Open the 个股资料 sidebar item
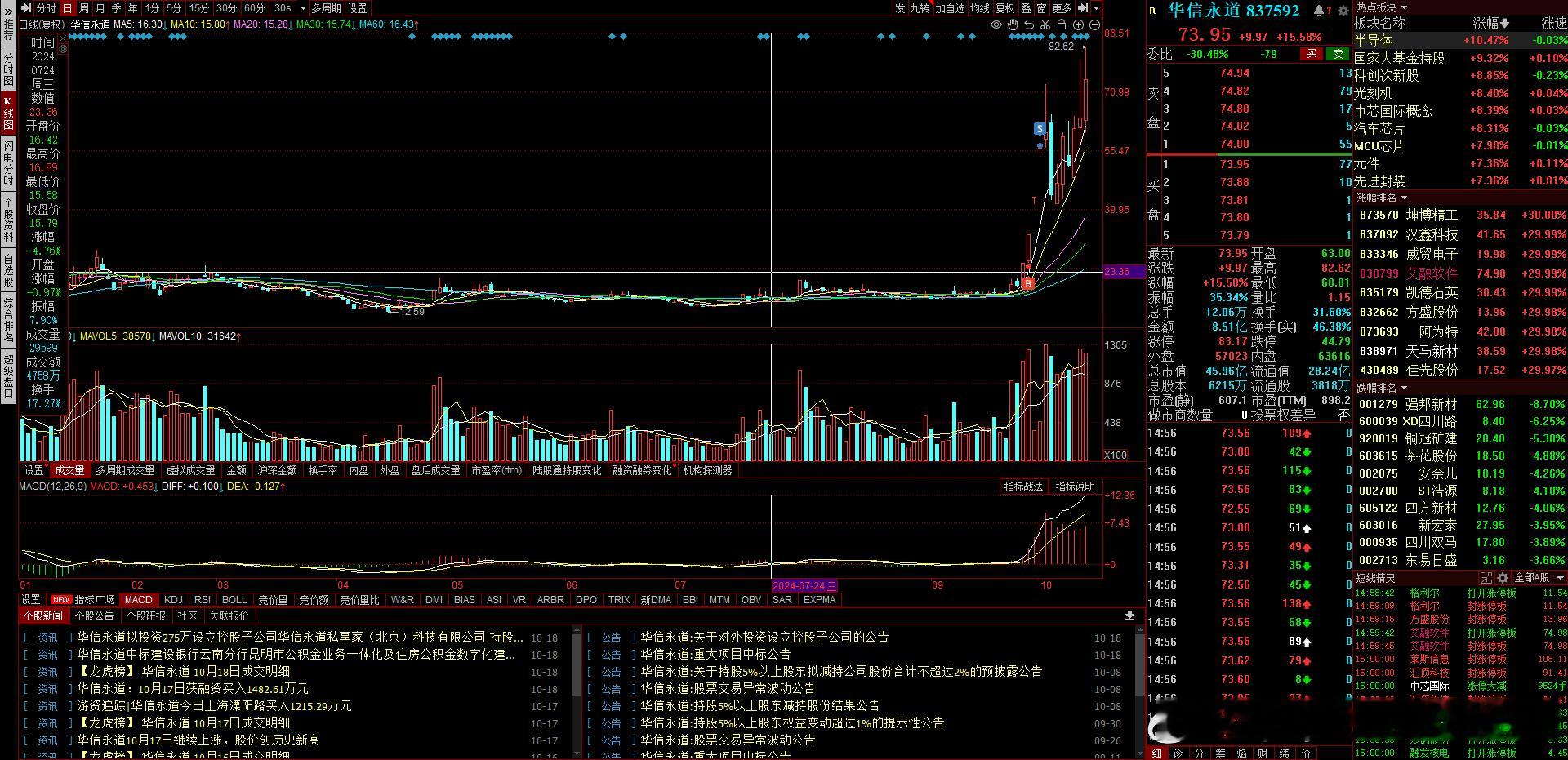Screen dimensions: 1568x760 tap(8, 220)
